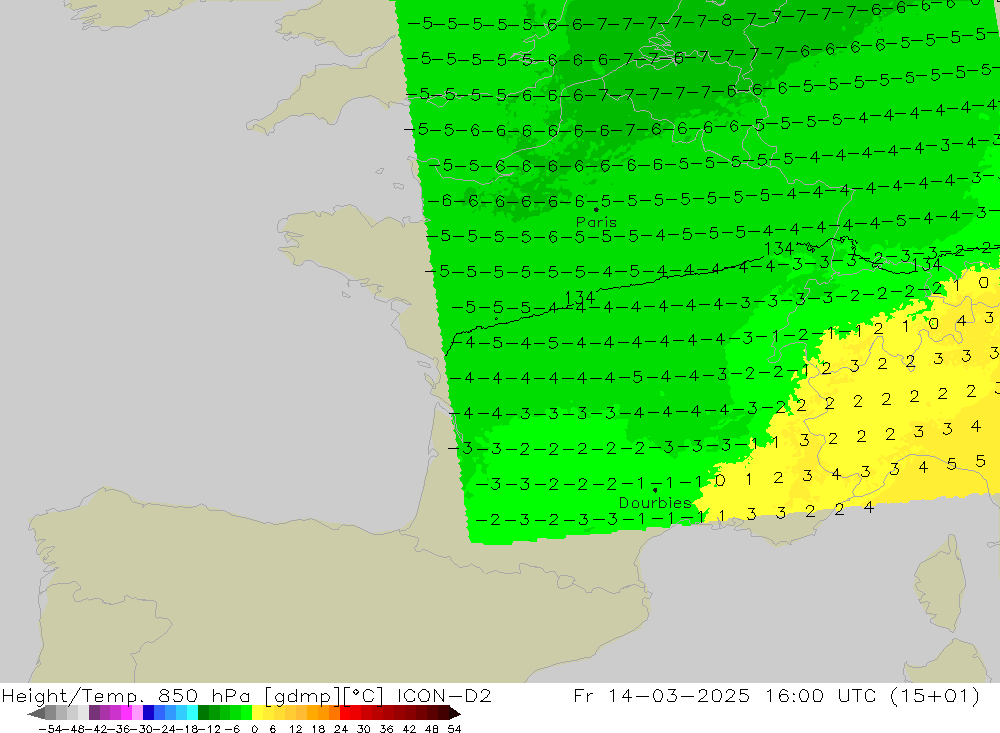The width and height of the screenshot is (1000, 733).
Task: Click the legend value 36
Action: click(x=386, y=729)
